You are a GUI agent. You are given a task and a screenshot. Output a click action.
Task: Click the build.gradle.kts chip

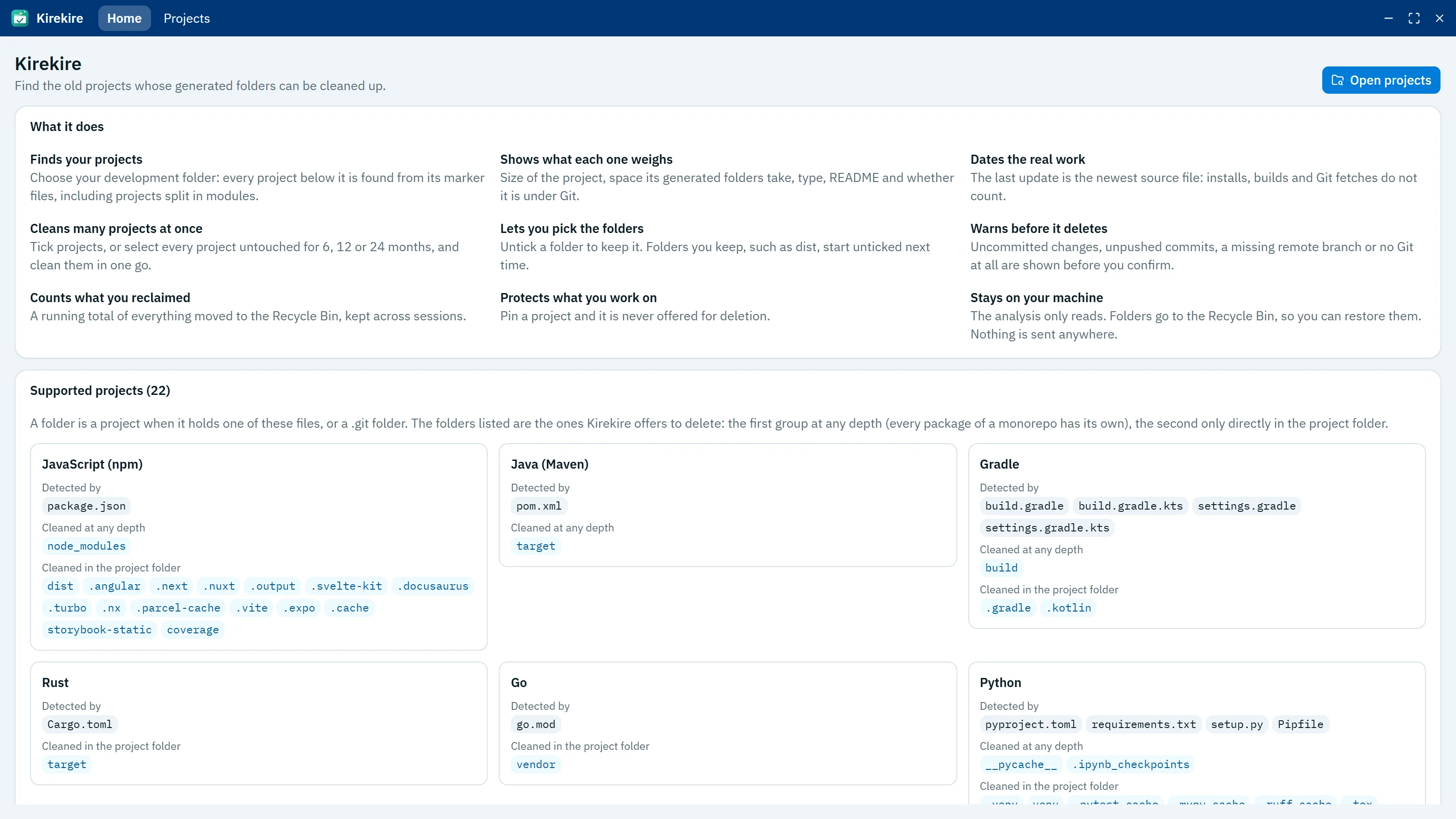[1130, 506]
